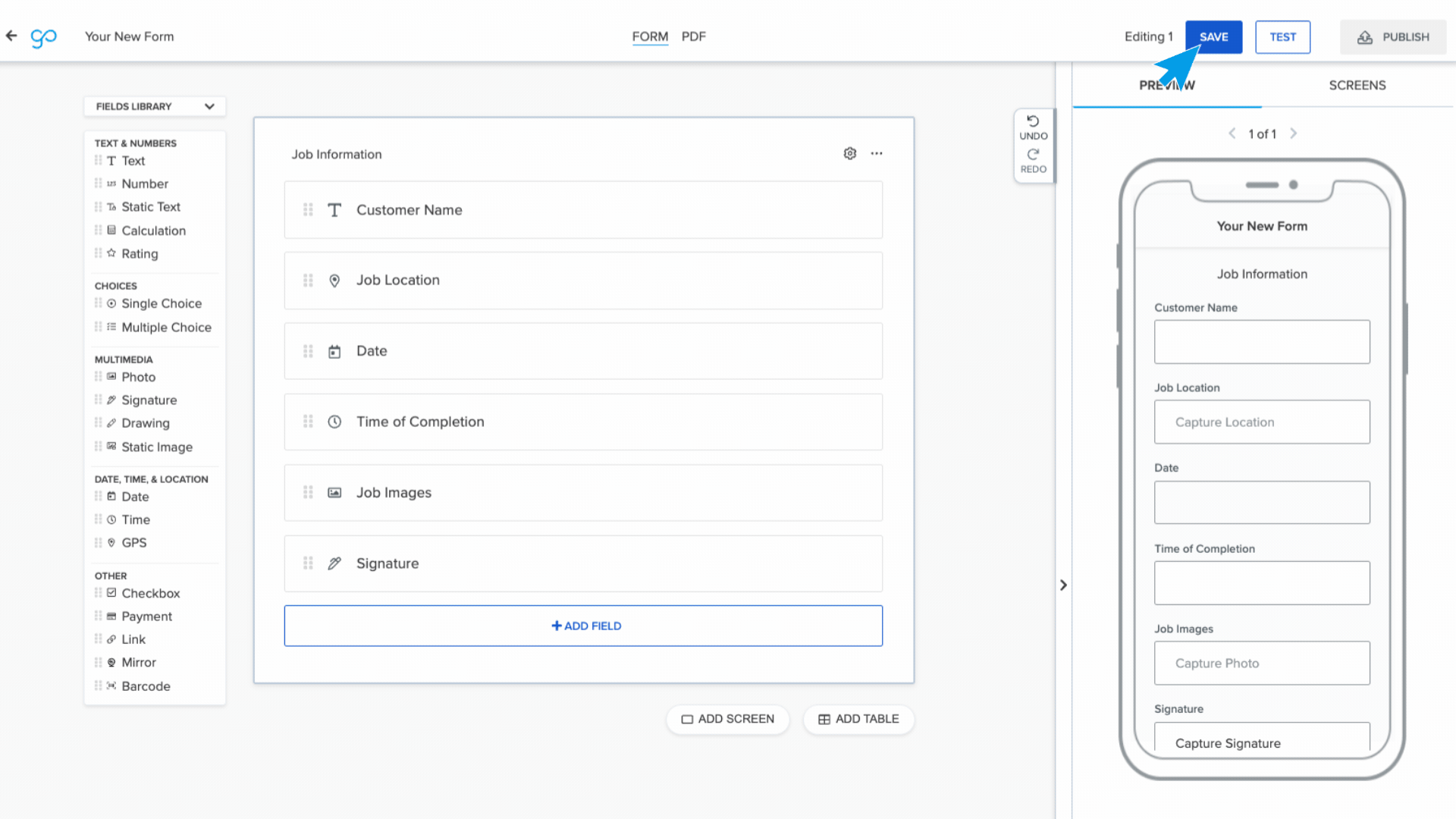
Task: Click drag handle of Customer Name field
Action: pyautogui.click(x=308, y=210)
